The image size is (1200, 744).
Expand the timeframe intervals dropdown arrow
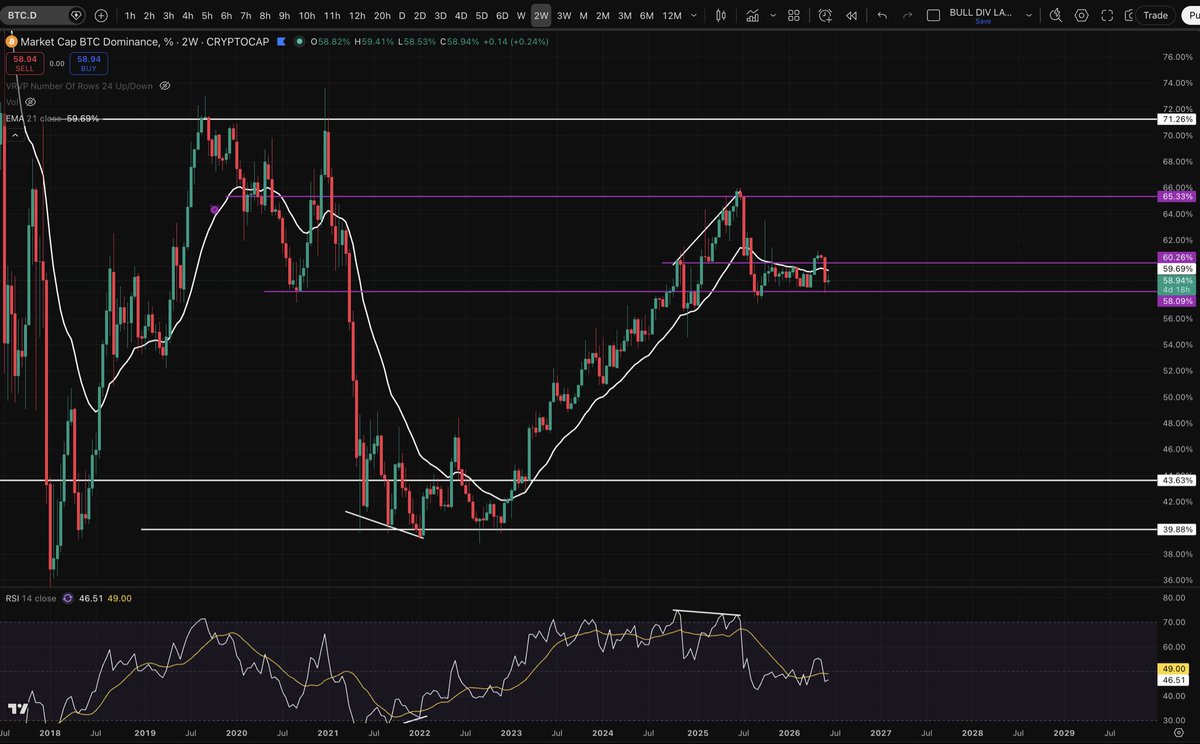tap(694, 15)
